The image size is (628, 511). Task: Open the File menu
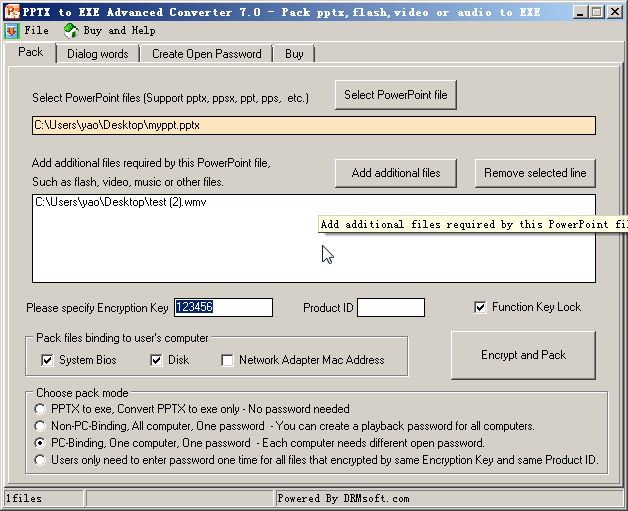coord(36,30)
